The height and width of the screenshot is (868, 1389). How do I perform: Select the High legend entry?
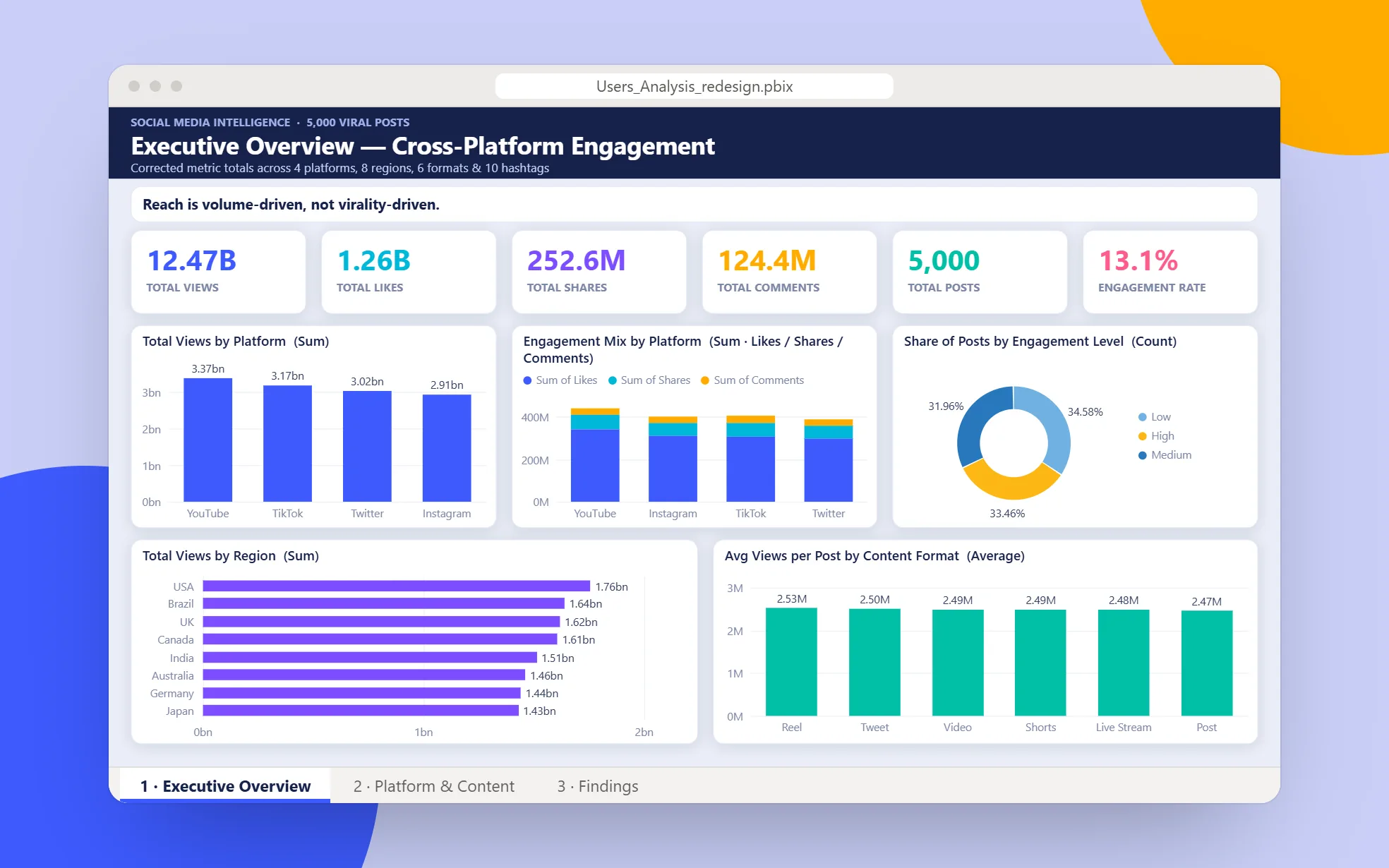click(x=1156, y=436)
